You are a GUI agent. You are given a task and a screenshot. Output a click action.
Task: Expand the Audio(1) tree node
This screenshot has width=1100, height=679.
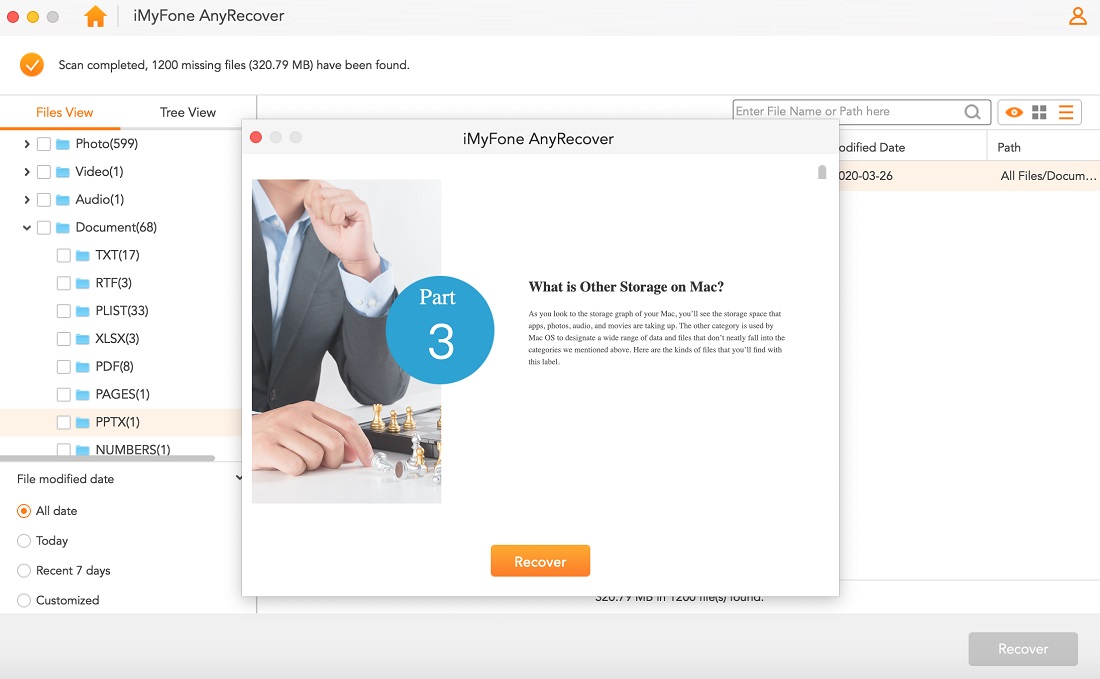pos(27,199)
